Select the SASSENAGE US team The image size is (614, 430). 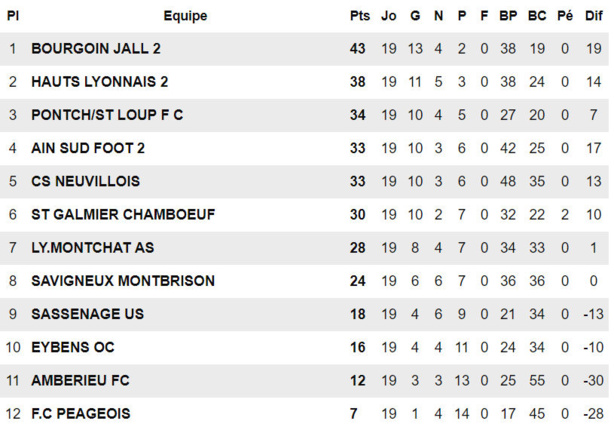click(87, 314)
